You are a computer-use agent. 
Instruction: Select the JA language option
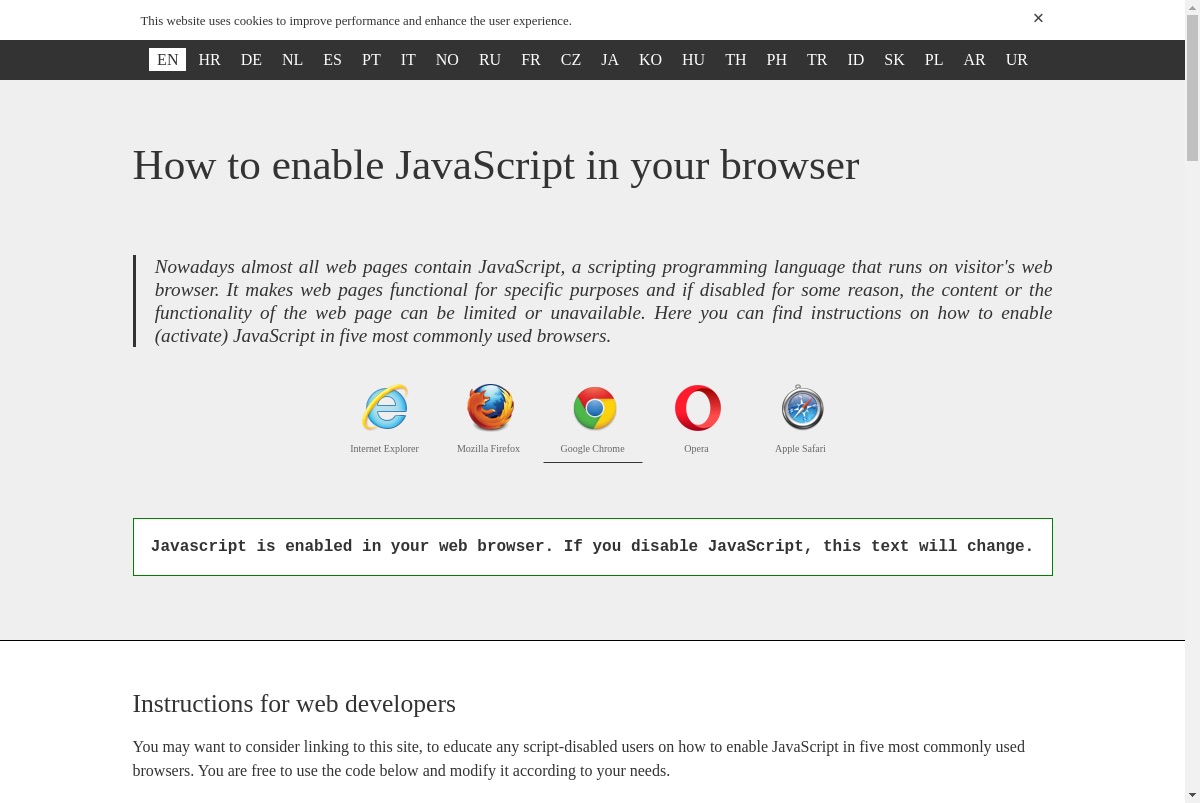(x=610, y=60)
